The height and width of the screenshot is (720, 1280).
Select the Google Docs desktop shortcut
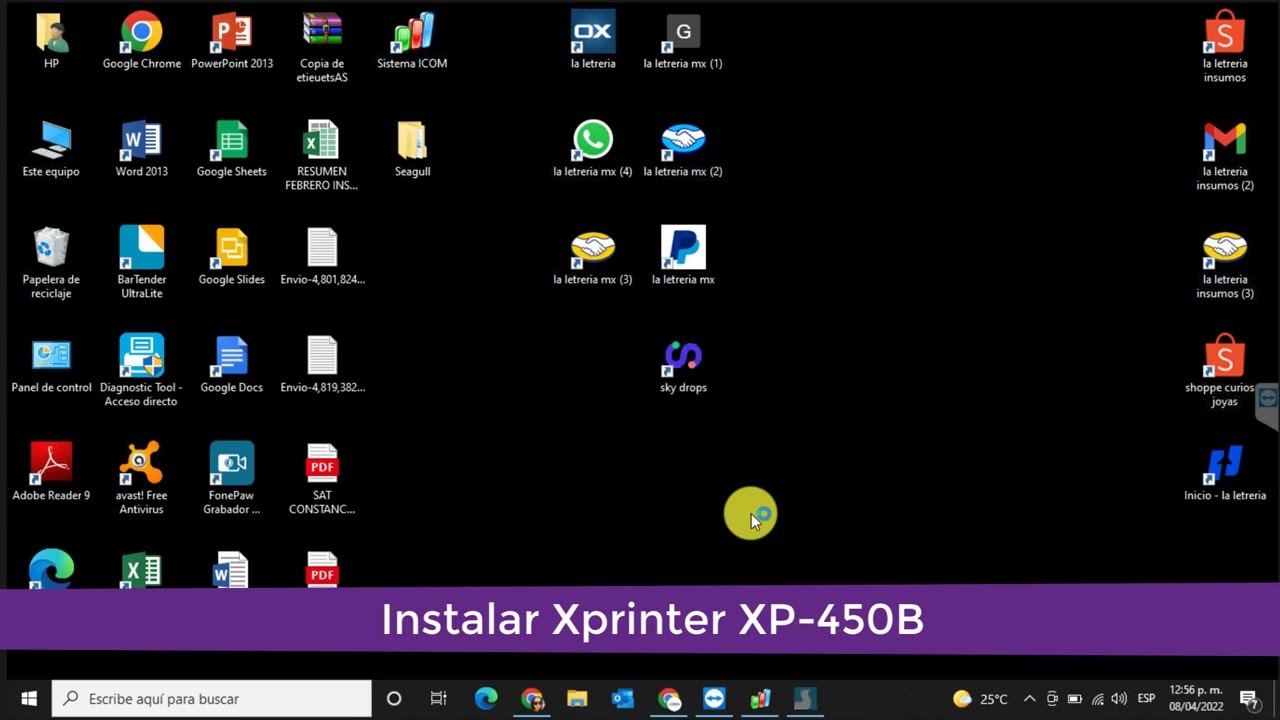pyautogui.click(x=232, y=365)
